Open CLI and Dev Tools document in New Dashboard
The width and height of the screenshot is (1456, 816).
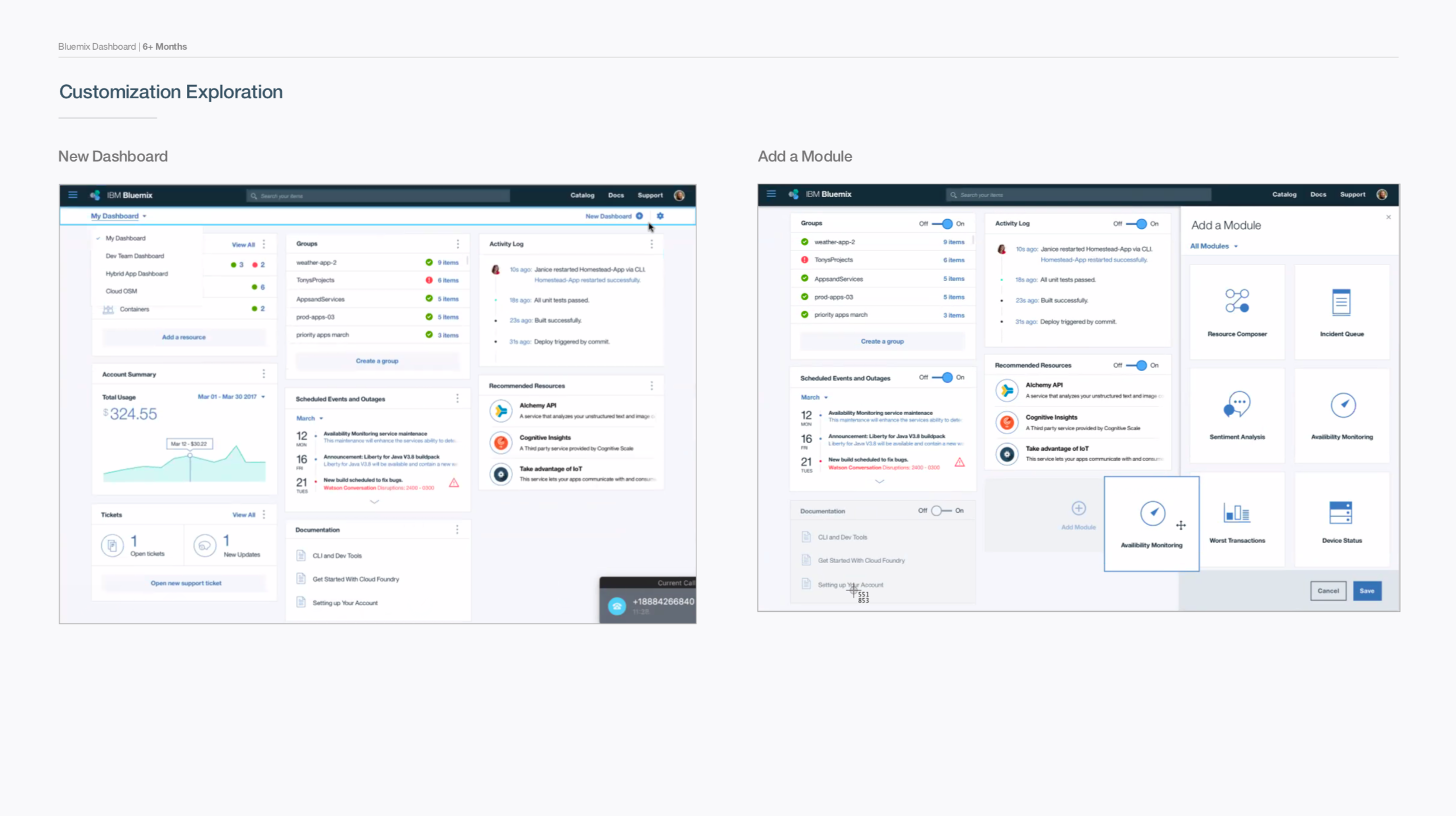click(x=337, y=556)
